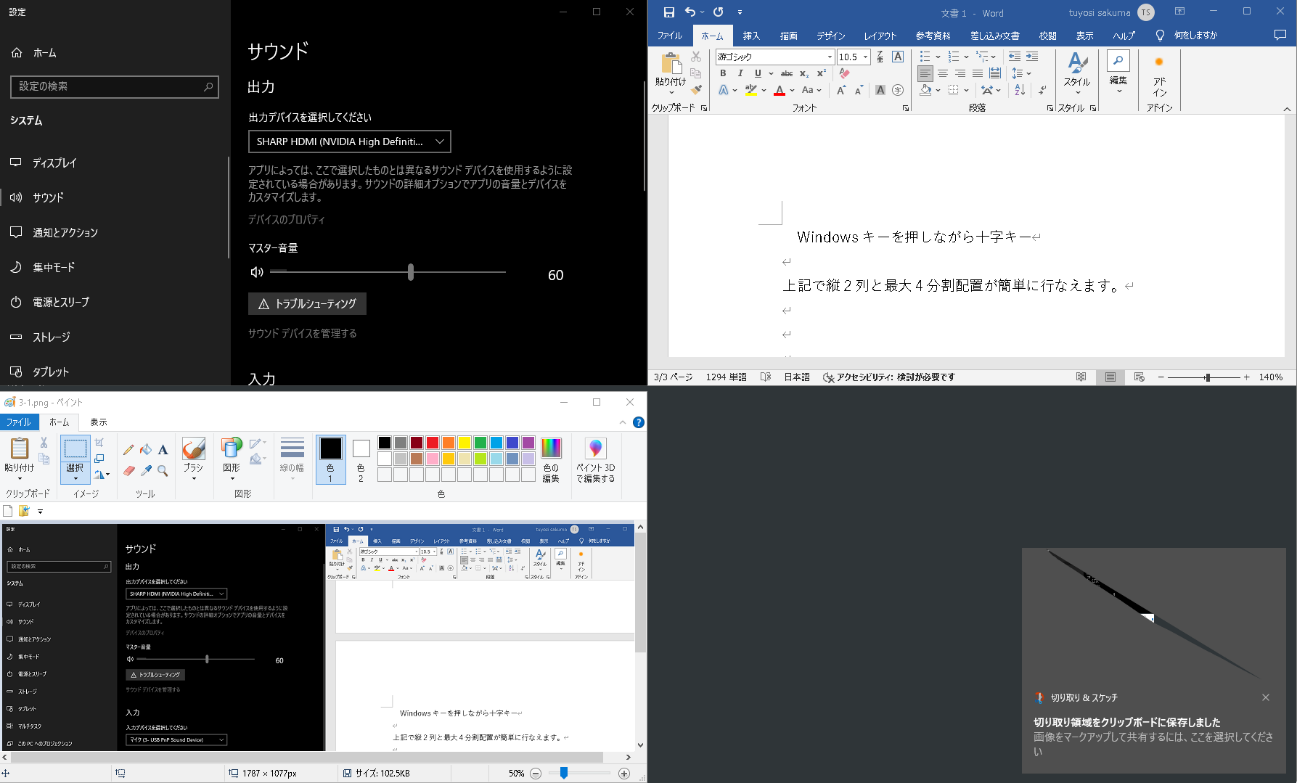Toggle Italic formatting in Word
Screen dimensions: 1297x783
[740, 73]
